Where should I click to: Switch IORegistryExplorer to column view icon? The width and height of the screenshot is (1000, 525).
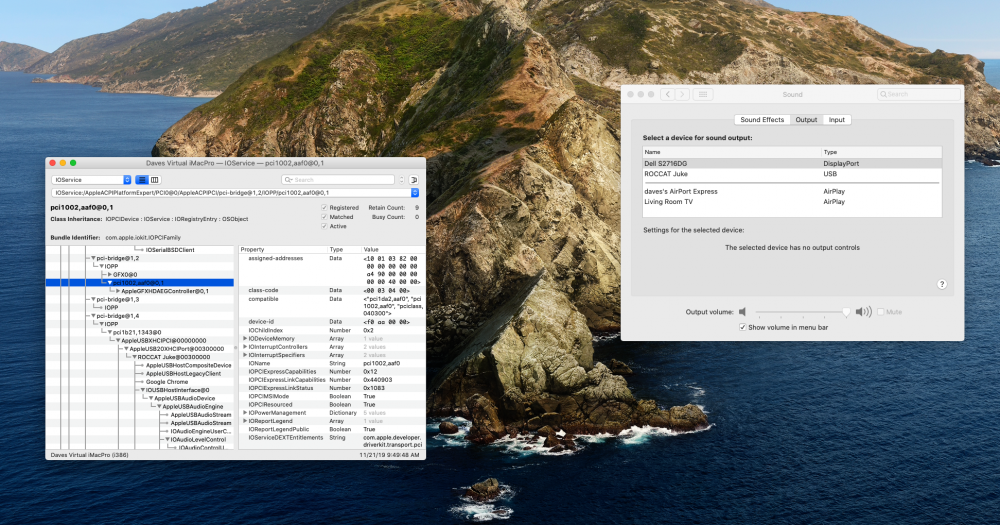(154, 180)
